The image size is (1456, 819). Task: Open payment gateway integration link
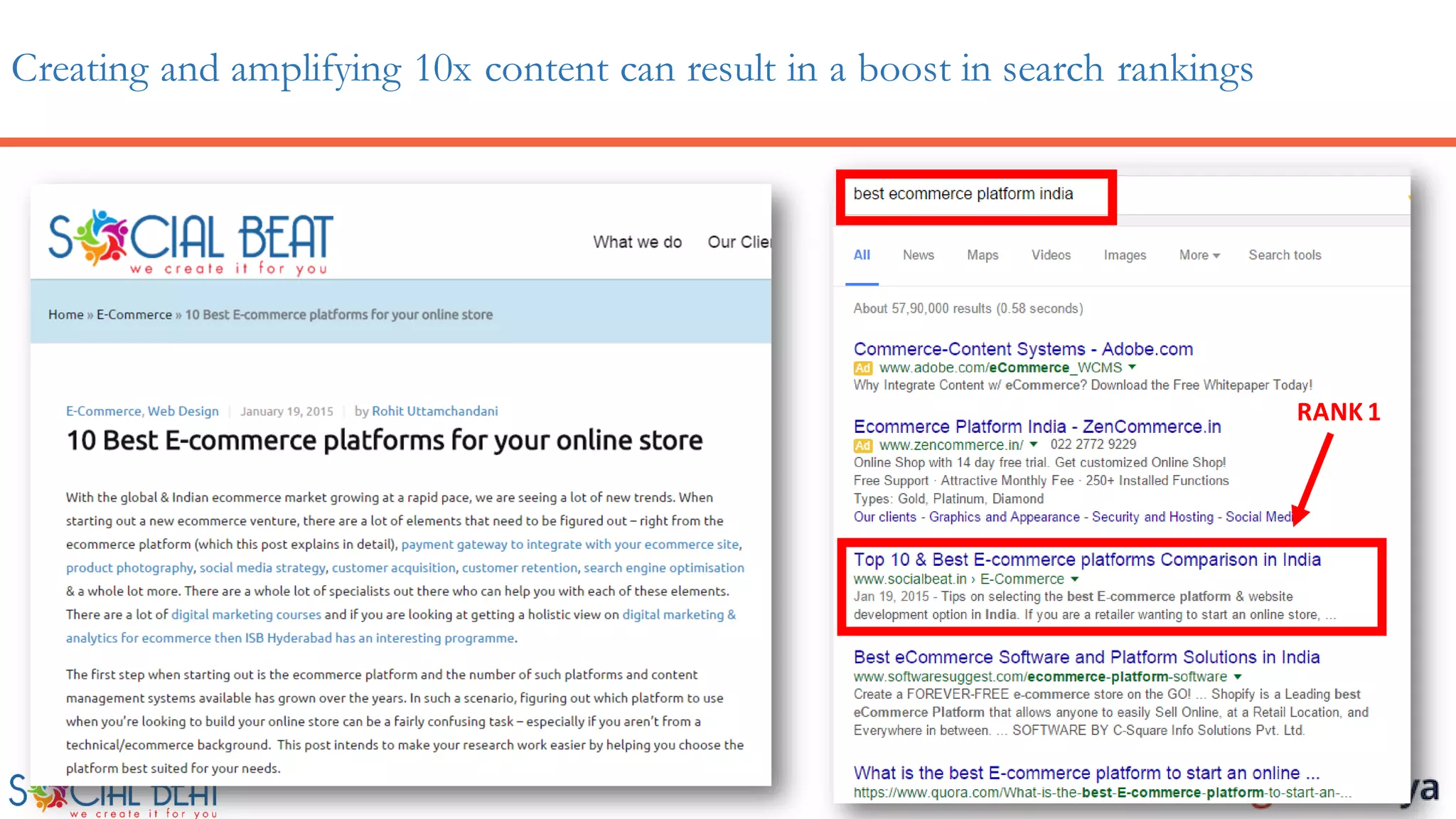(x=570, y=544)
